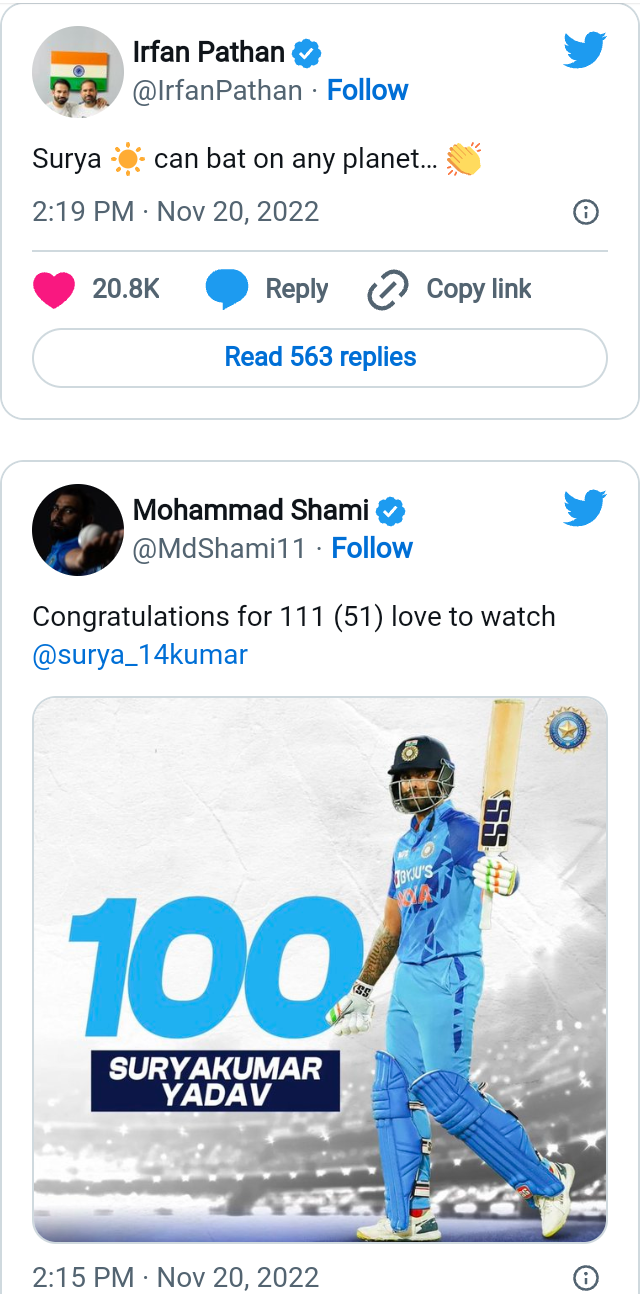
Task: Open Mohammad Shami's profile picture
Action: coord(78,530)
